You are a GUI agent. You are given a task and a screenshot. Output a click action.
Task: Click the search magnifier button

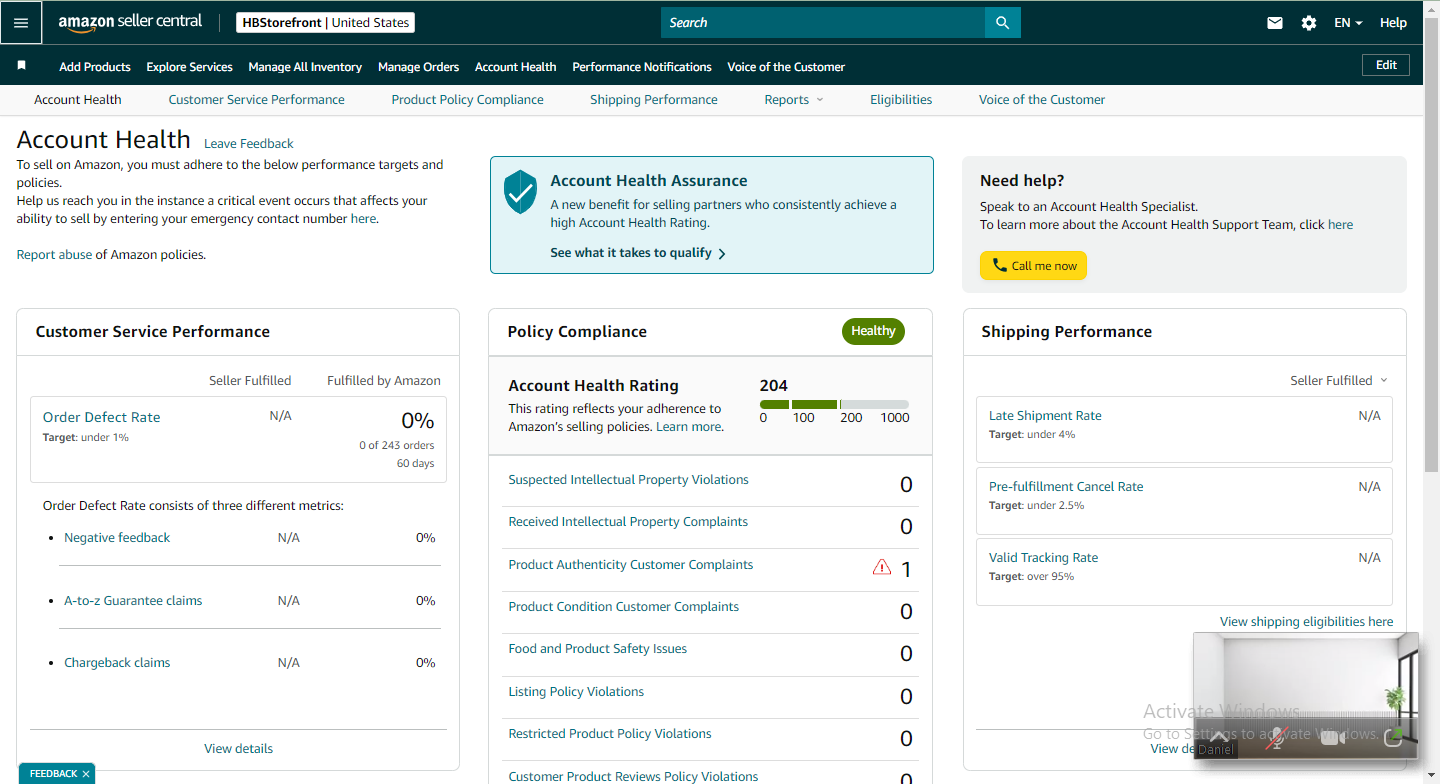(x=1003, y=23)
